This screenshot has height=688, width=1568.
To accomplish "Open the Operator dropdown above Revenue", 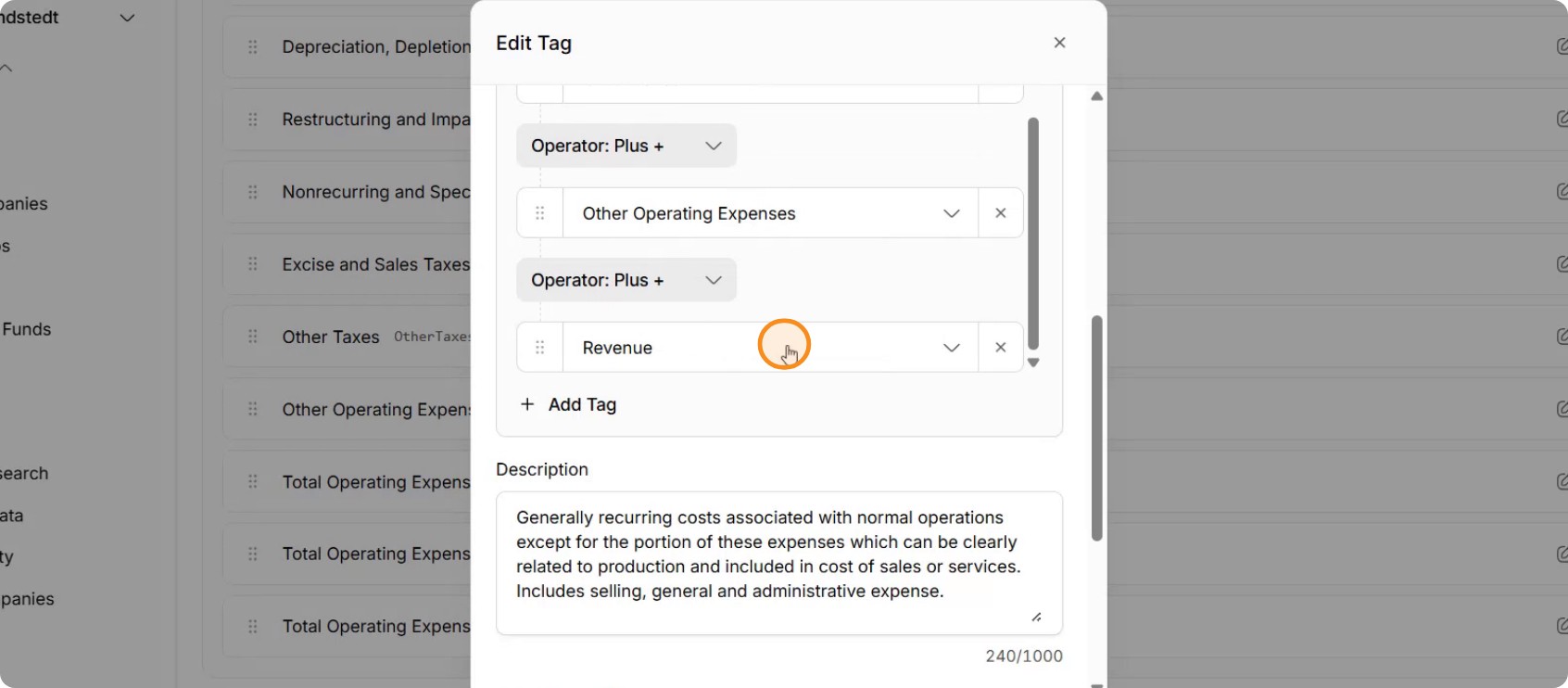I will (626, 280).
